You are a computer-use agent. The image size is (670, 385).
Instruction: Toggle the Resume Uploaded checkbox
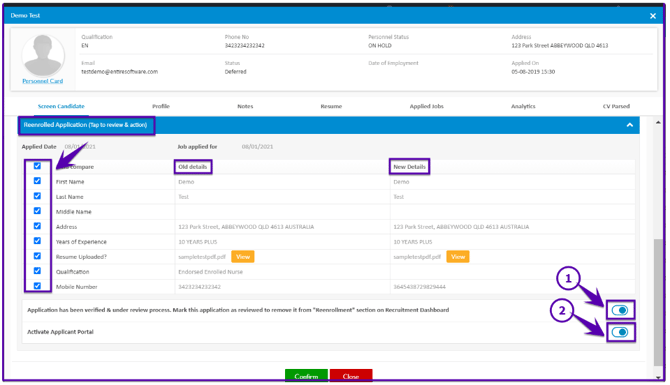(37, 256)
